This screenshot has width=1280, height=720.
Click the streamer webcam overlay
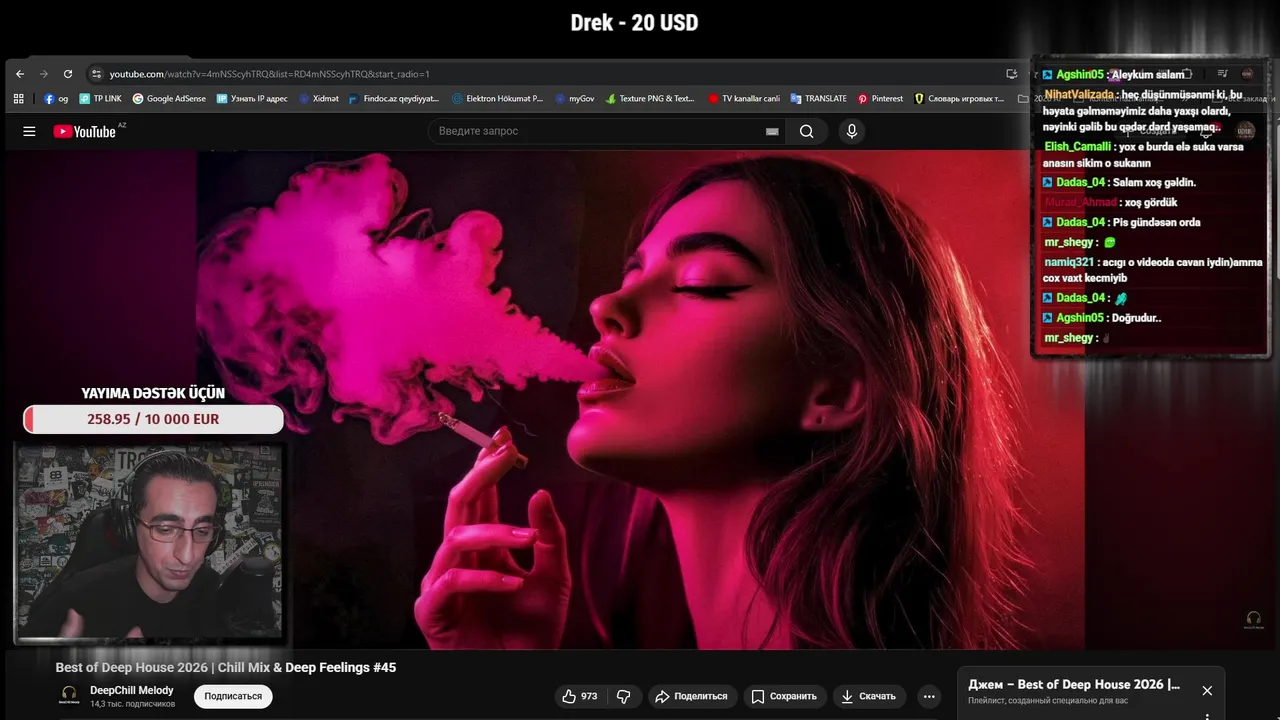[x=149, y=541]
